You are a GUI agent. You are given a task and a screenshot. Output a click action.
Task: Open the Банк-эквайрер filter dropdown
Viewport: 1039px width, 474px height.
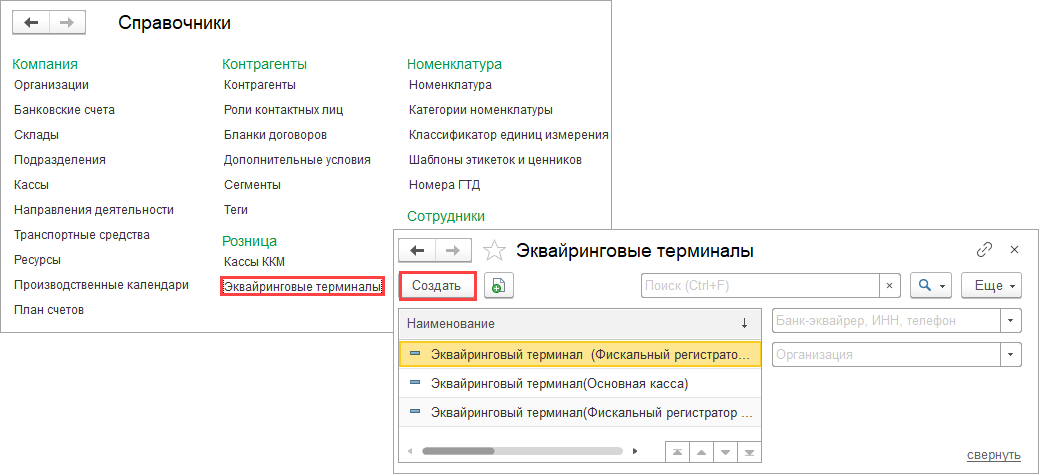(1010, 321)
